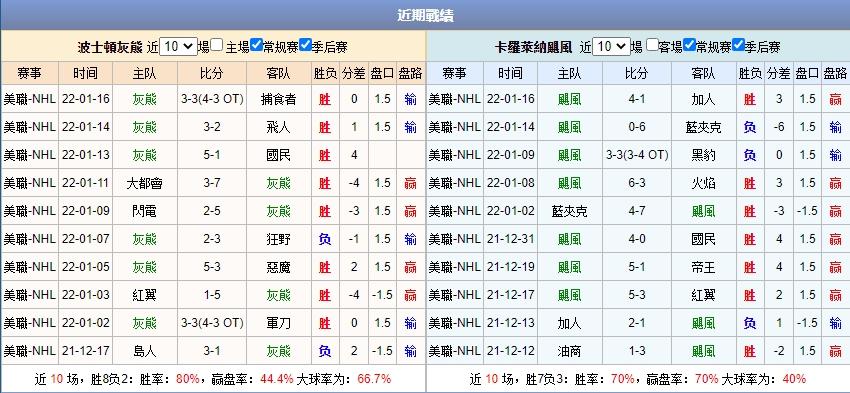850x393 pixels.
Task: Click left summary 大球率 66.7%
Action: click(374, 378)
